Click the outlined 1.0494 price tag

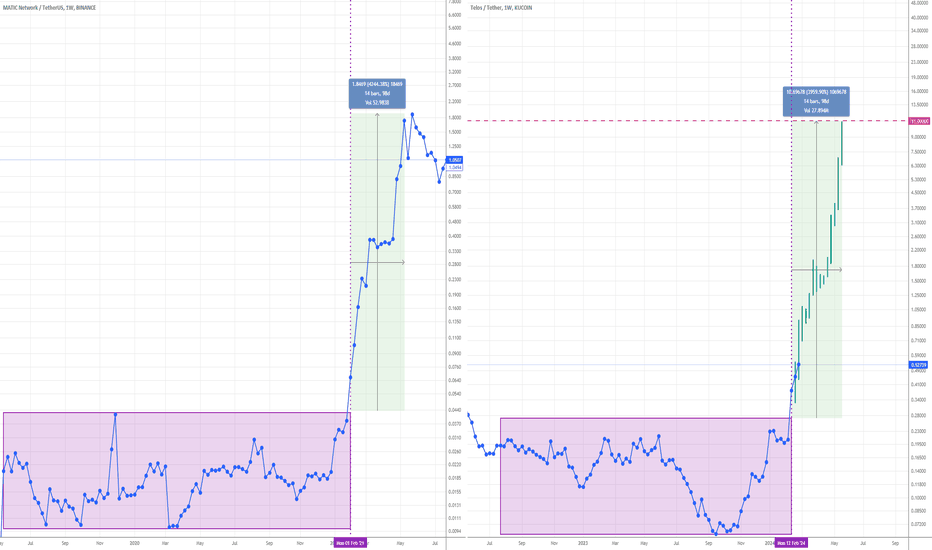click(455, 168)
